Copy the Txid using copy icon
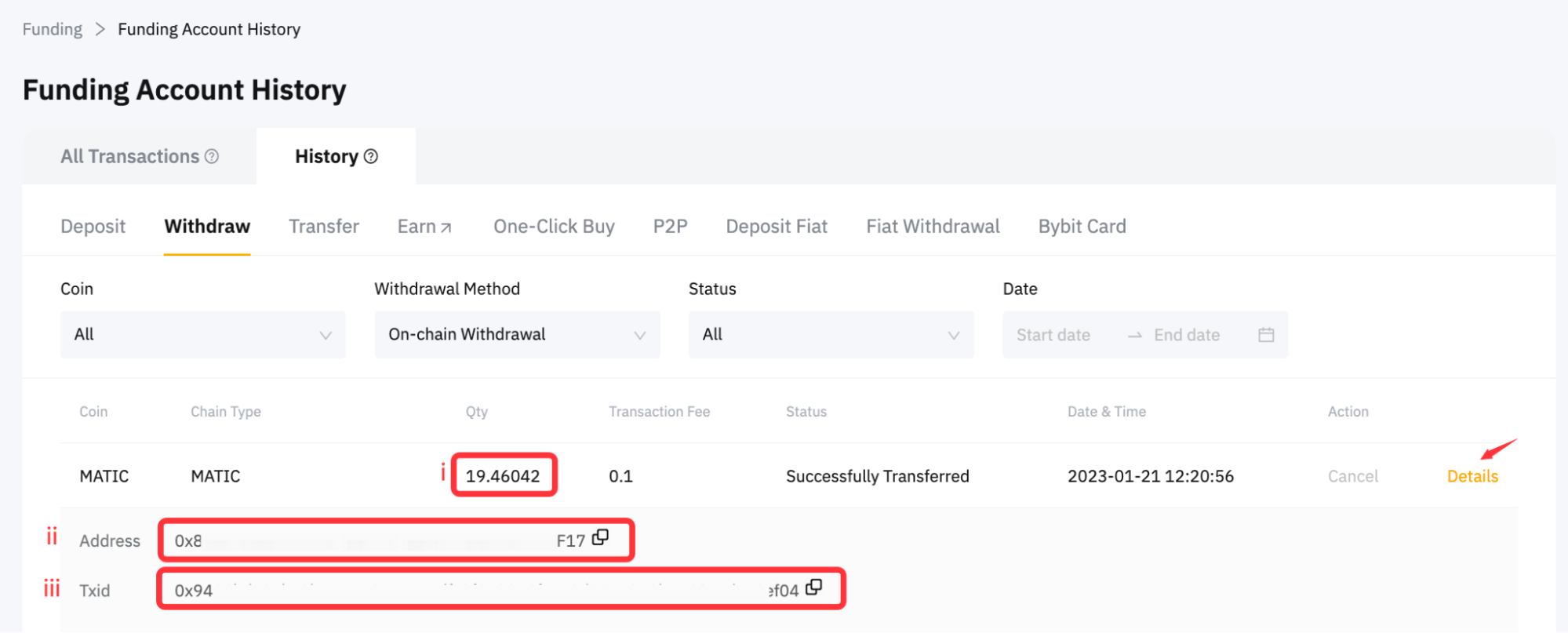Viewport: 1568px width, 633px height. [813, 588]
